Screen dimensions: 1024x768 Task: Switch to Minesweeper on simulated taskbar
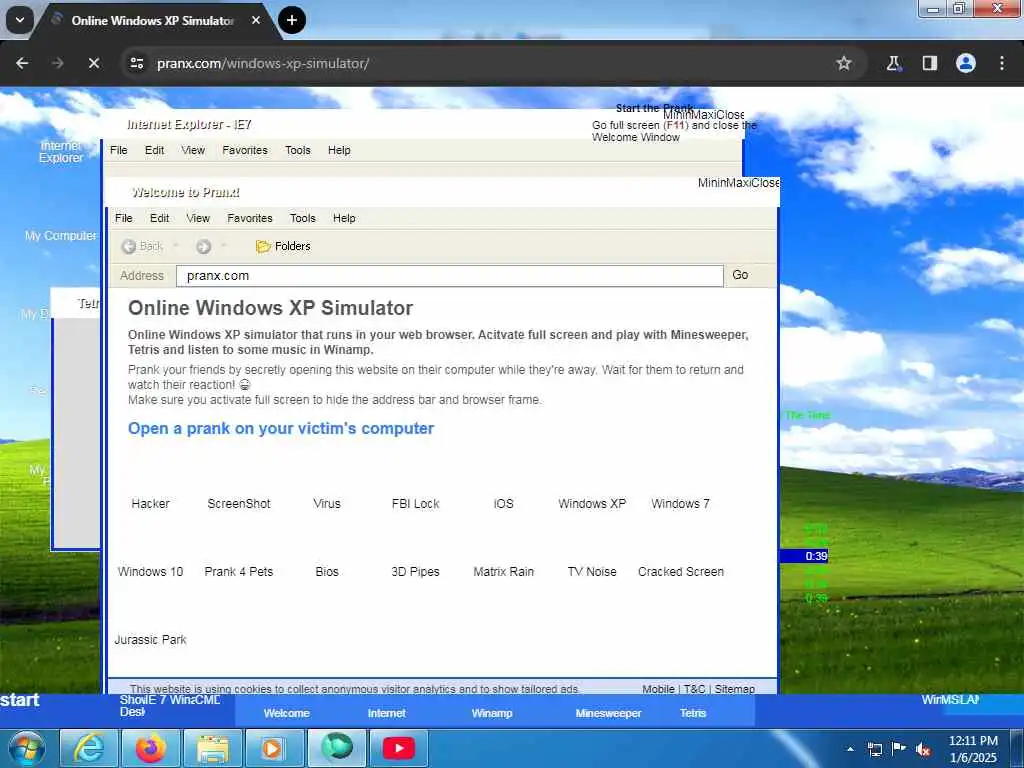pyautogui.click(x=608, y=713)
